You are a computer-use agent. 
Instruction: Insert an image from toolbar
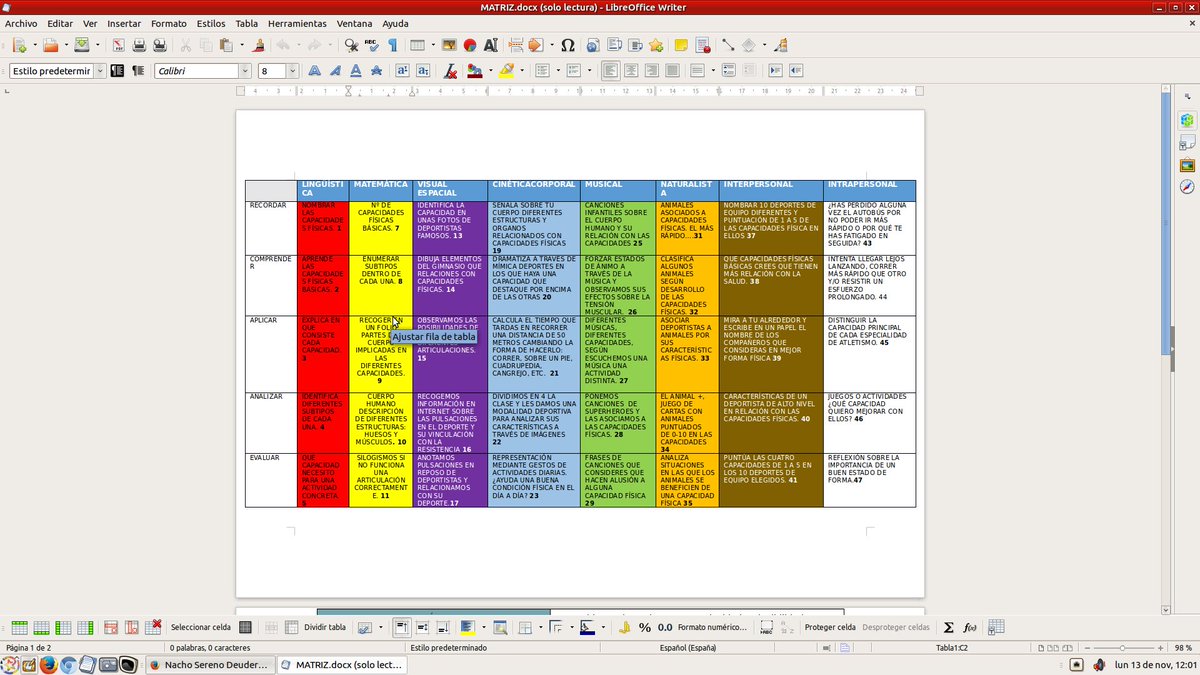click(x=449, y=45)
